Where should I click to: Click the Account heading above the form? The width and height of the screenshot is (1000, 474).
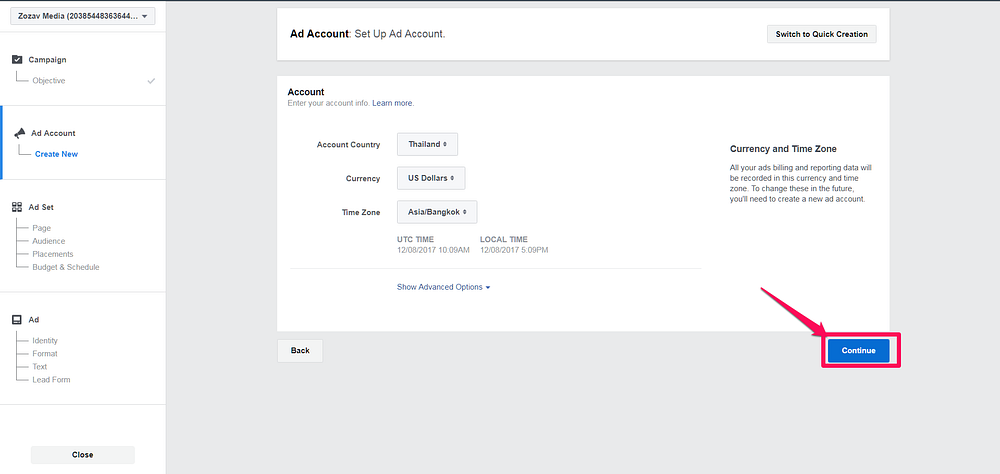(x=306, y=93)
